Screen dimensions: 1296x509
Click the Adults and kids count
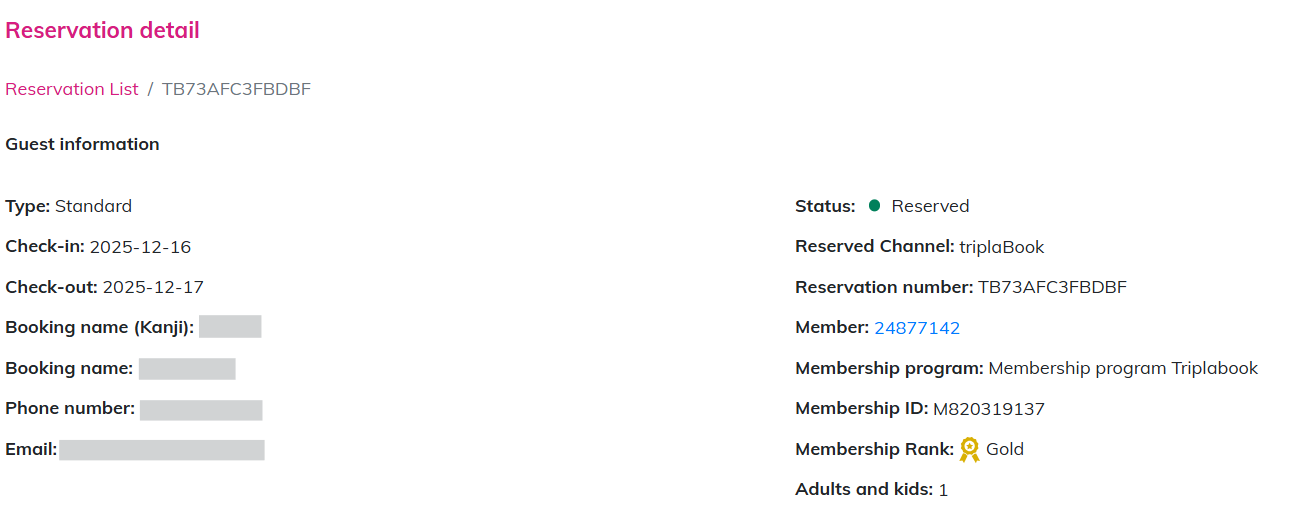(x=943, y=490)
